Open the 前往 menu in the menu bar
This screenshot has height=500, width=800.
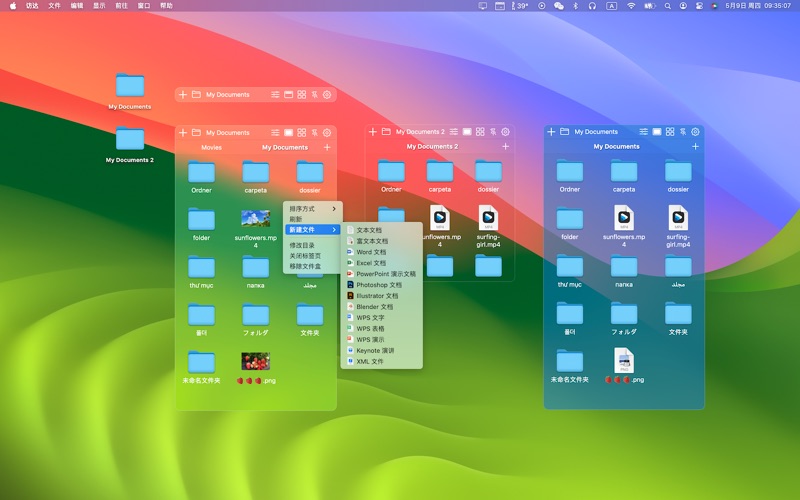click(x=121, y=6)
